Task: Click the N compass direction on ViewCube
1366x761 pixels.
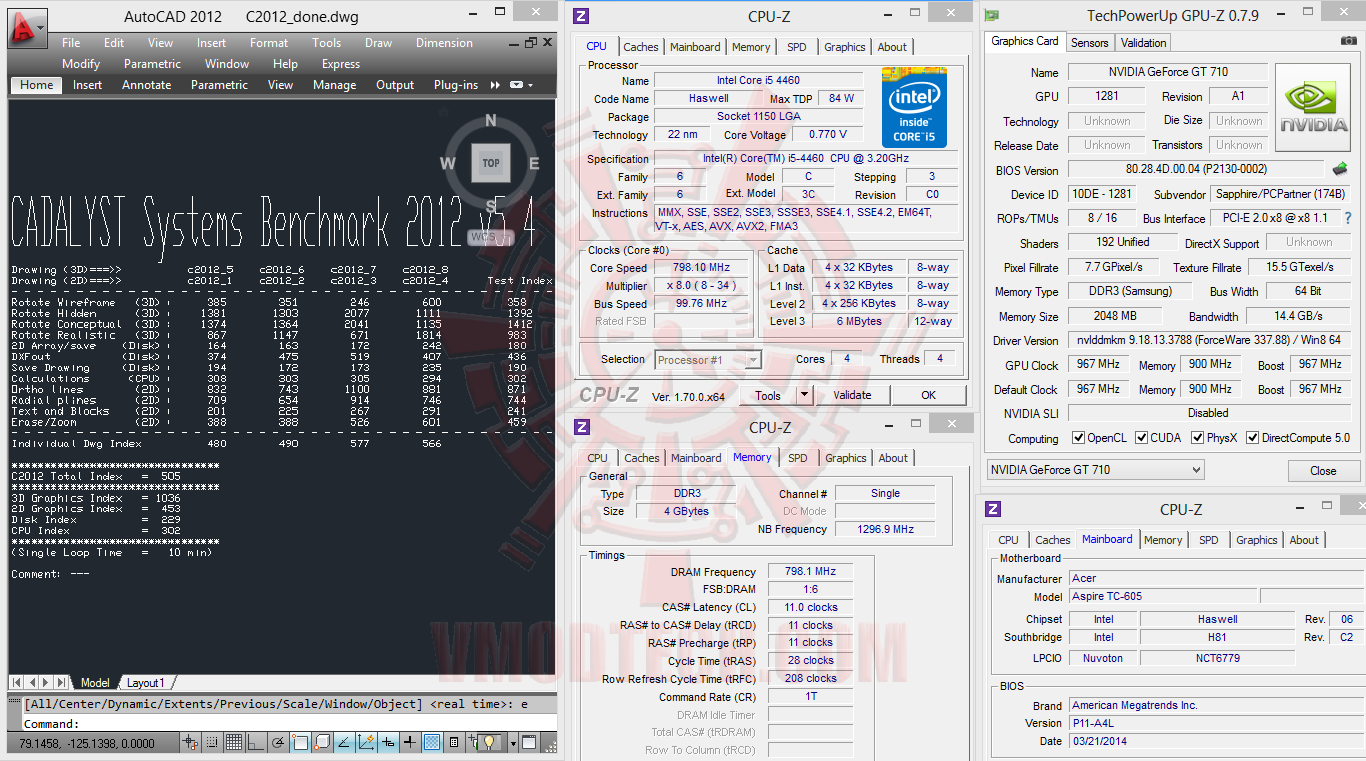Action: coord(490,121)
